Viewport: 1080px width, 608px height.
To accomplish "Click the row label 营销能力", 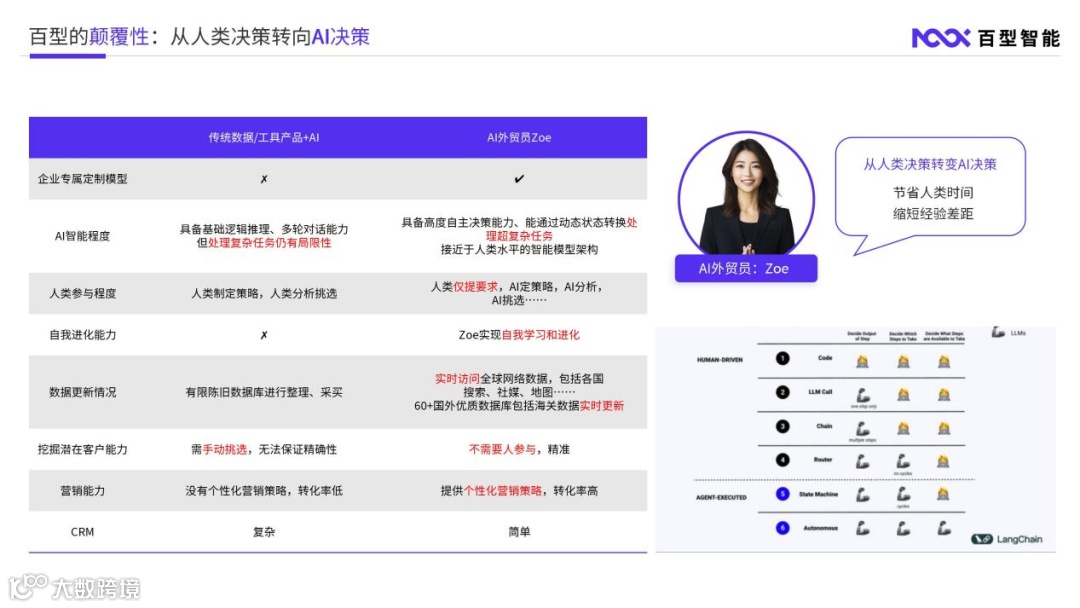I will point(83,491).
